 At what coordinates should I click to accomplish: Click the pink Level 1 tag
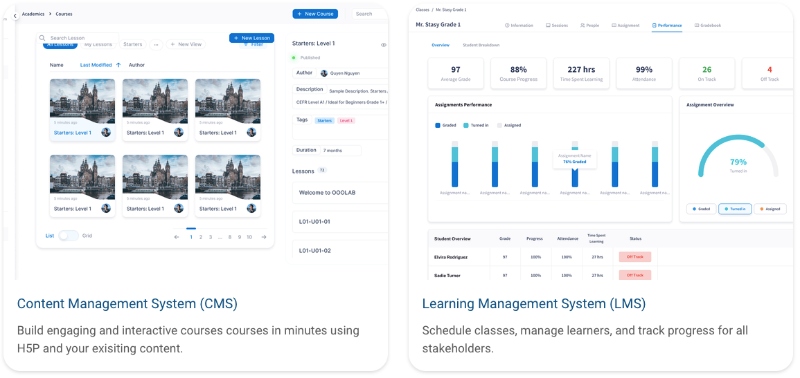(346, 120)
